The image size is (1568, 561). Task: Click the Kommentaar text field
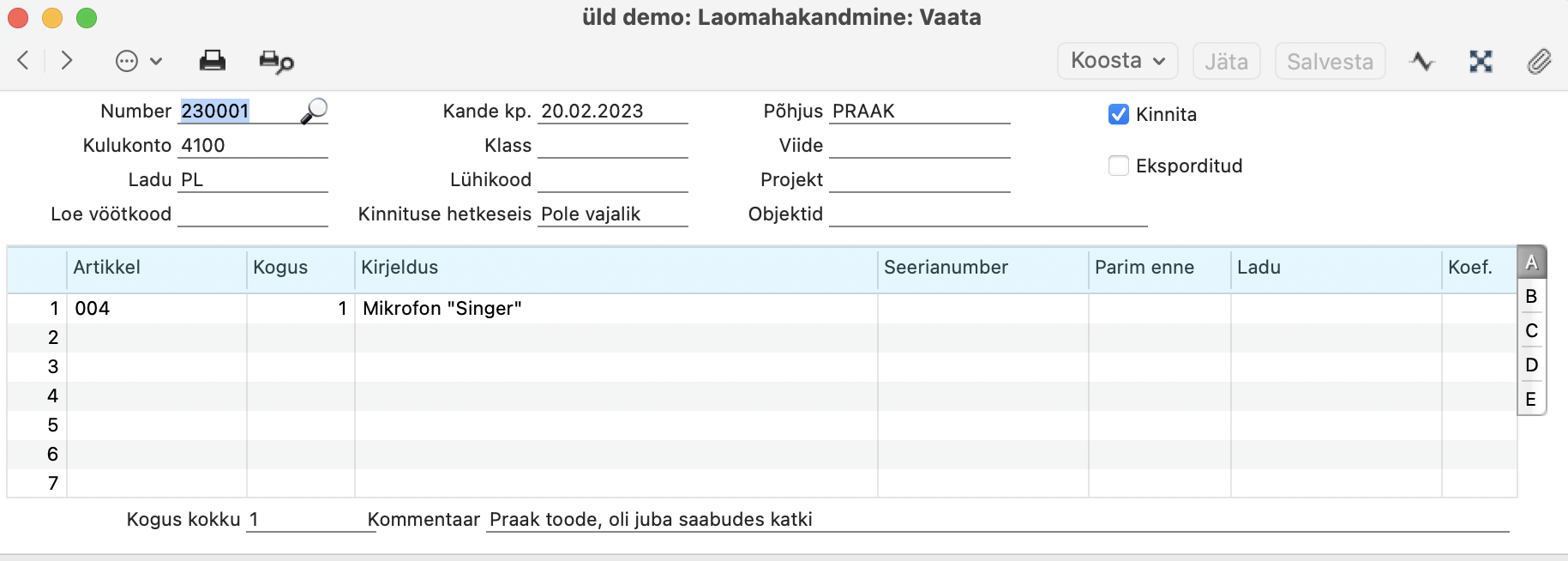(996, 520)
